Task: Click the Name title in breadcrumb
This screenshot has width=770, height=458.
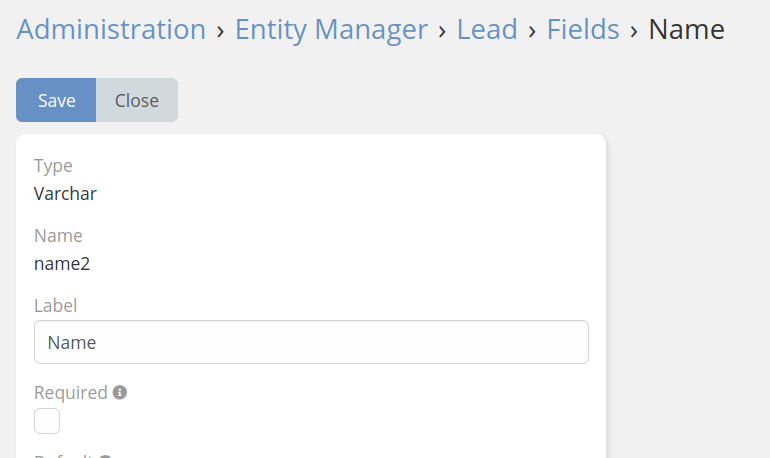Action: 686,29
